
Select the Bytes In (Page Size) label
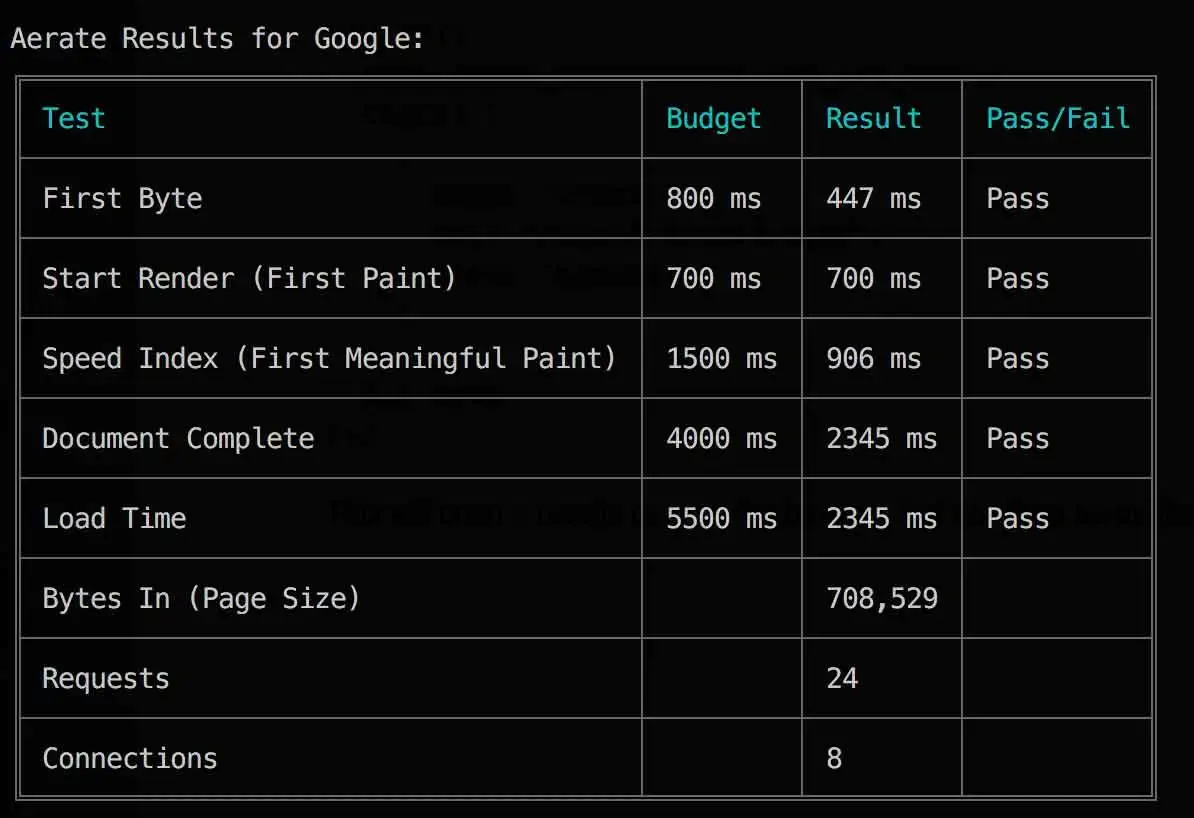[201, 598]
